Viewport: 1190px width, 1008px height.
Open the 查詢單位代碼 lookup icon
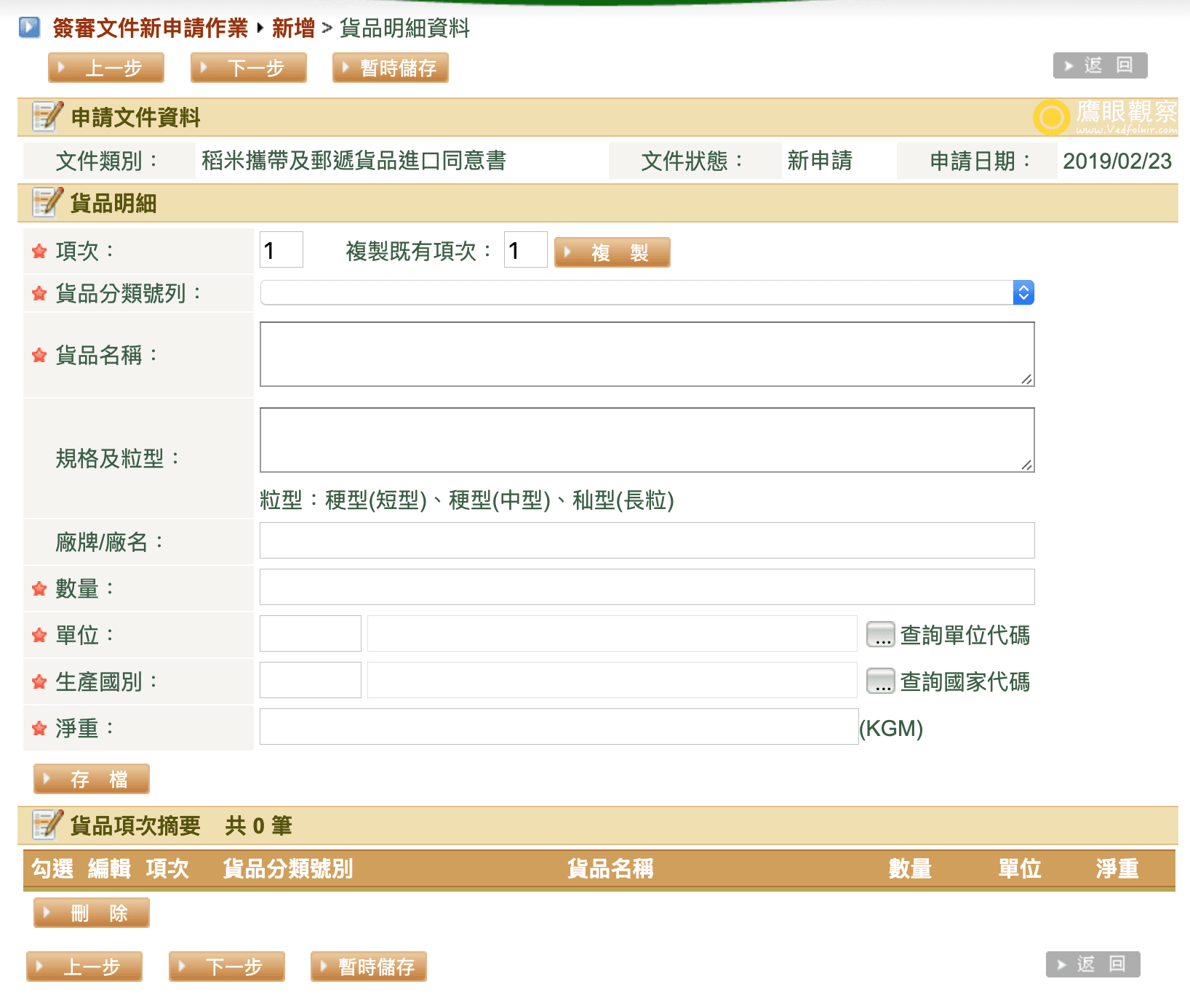pos(880,634)
